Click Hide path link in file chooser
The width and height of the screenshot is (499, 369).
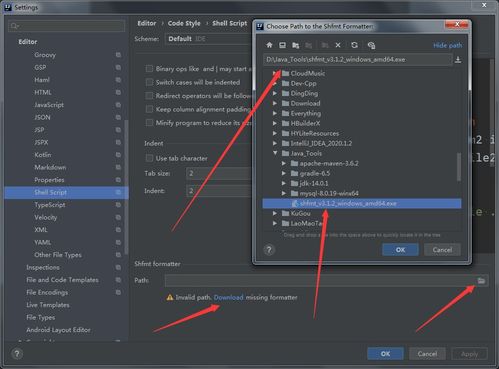point(447,45)
